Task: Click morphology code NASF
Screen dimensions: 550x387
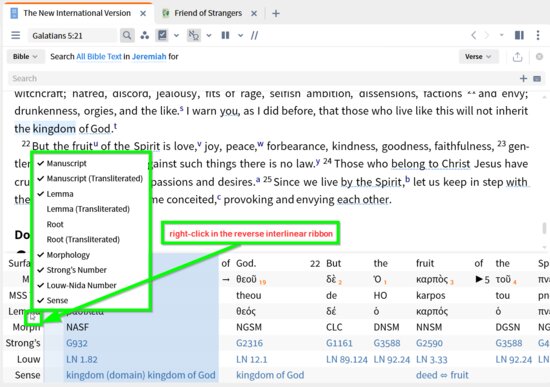Action: click(78, 327)
